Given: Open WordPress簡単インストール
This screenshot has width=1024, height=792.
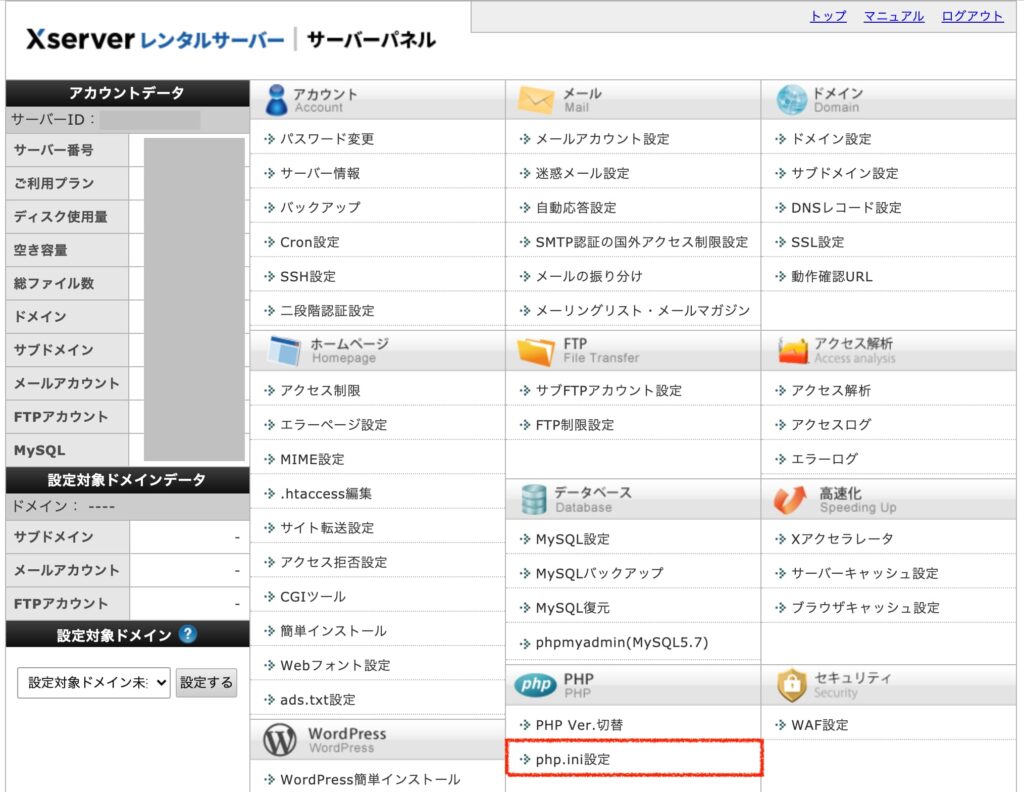Looking at the screenshot, I should click(370, 779).
